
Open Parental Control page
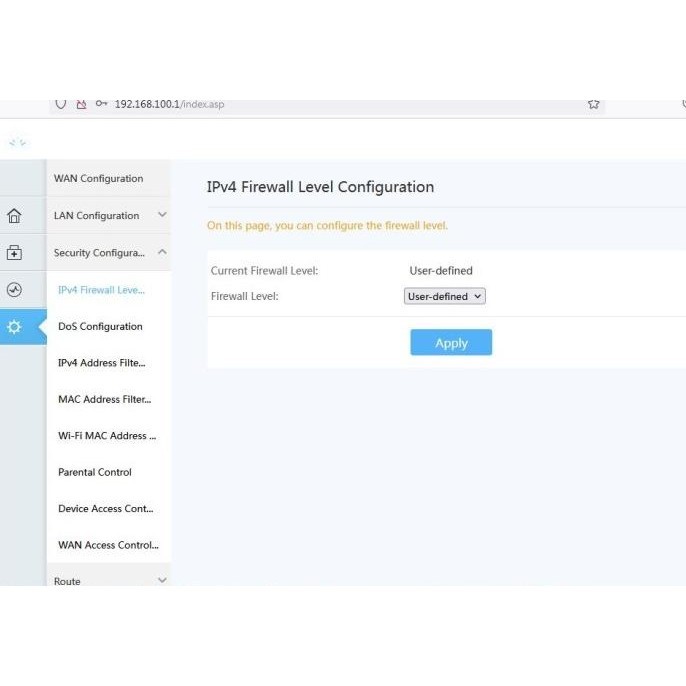[x=95, y=472]
